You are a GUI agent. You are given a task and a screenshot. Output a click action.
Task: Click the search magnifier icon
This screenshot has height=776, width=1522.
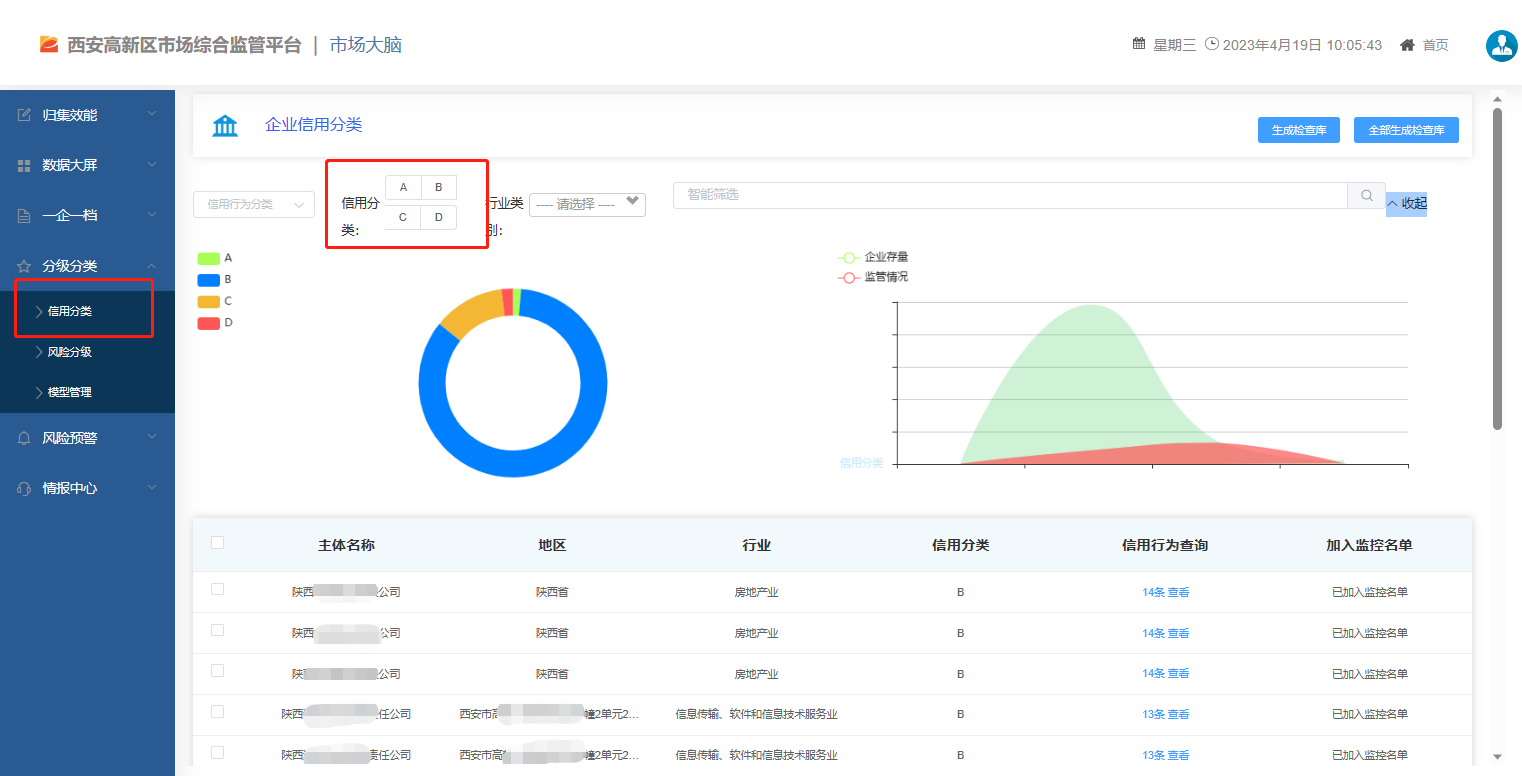pos(1367,195)
